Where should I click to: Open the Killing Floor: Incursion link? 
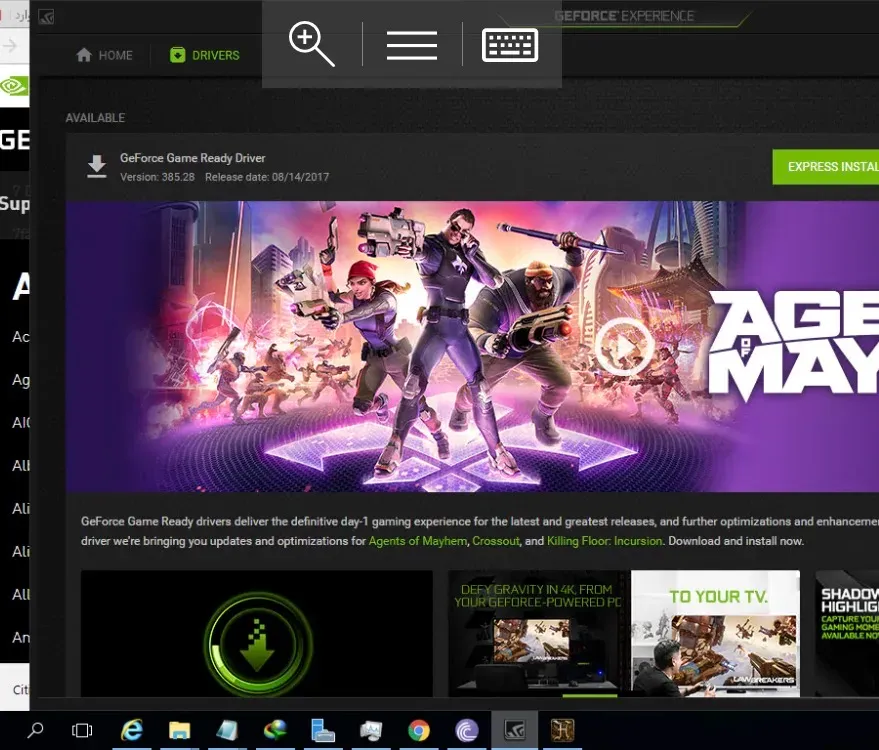pos(604,541)
